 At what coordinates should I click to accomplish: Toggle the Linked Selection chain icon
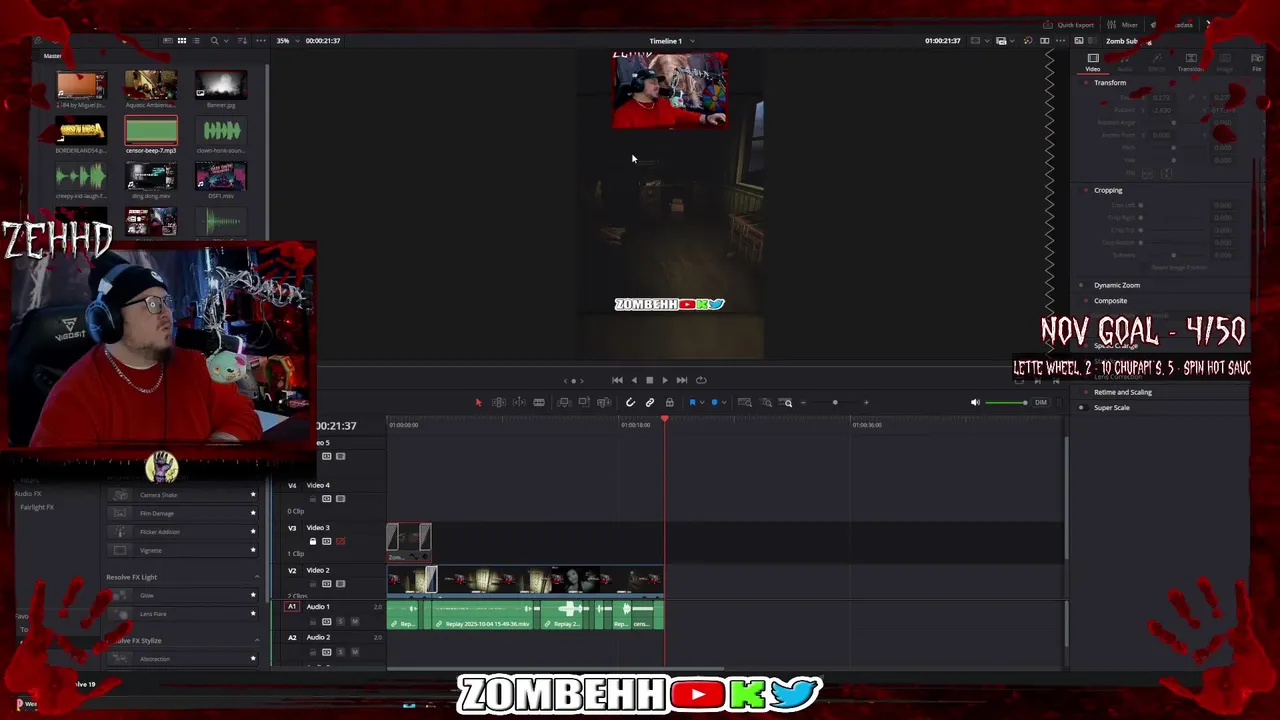[650, 402]
